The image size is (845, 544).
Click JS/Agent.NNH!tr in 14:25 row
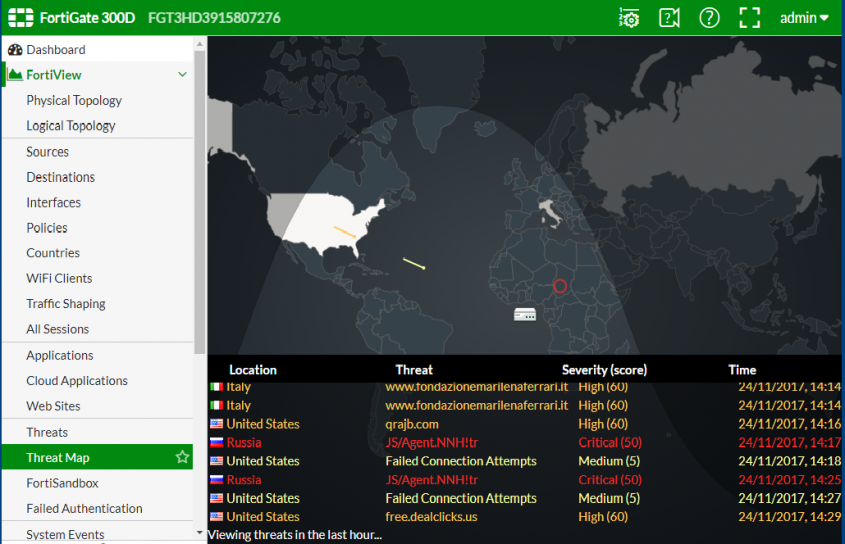432,479
